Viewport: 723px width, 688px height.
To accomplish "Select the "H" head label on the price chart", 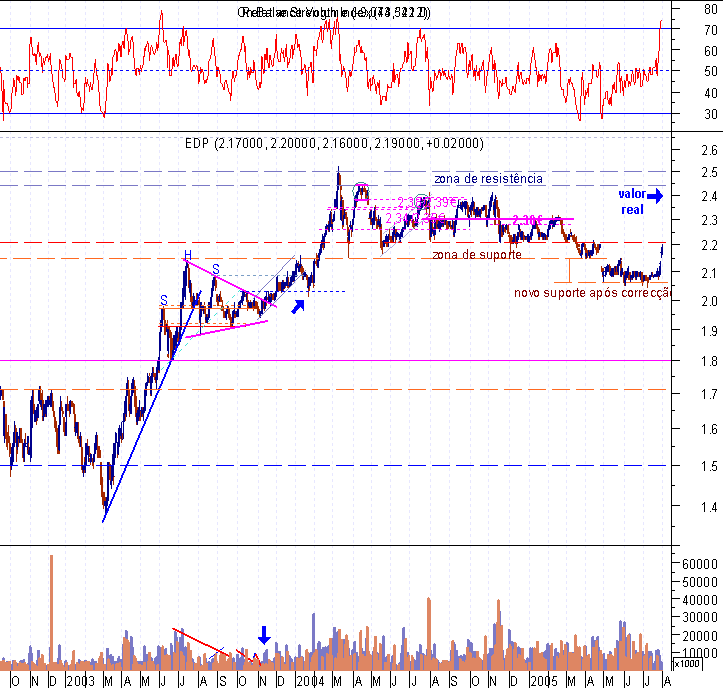I will (x=188, y=255).
